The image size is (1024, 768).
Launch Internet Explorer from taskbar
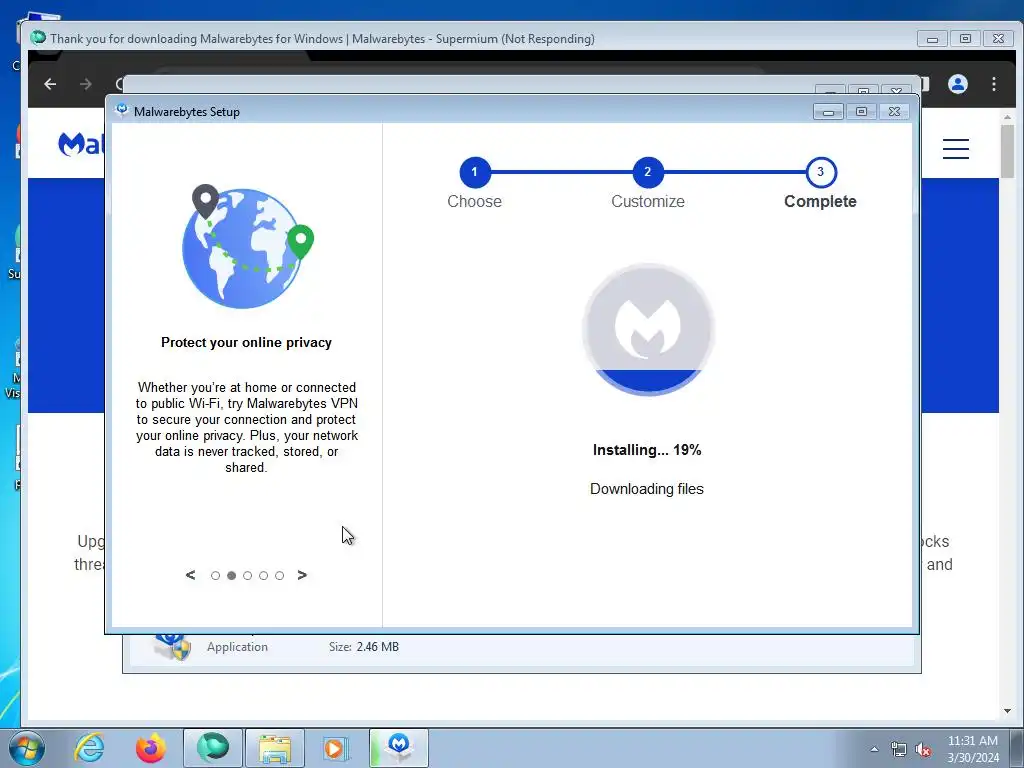pyautogui.click(x=89, y=748)
